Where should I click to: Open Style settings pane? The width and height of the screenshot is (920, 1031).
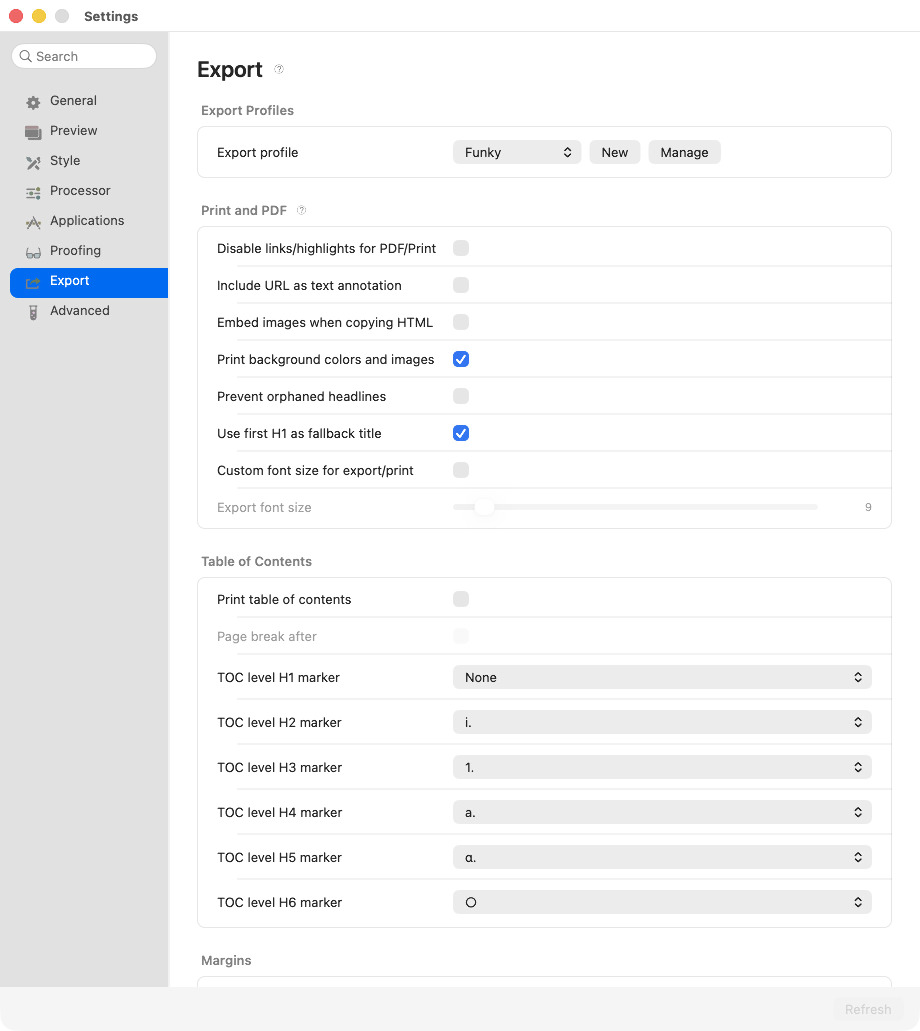click(x=89, y=160)
